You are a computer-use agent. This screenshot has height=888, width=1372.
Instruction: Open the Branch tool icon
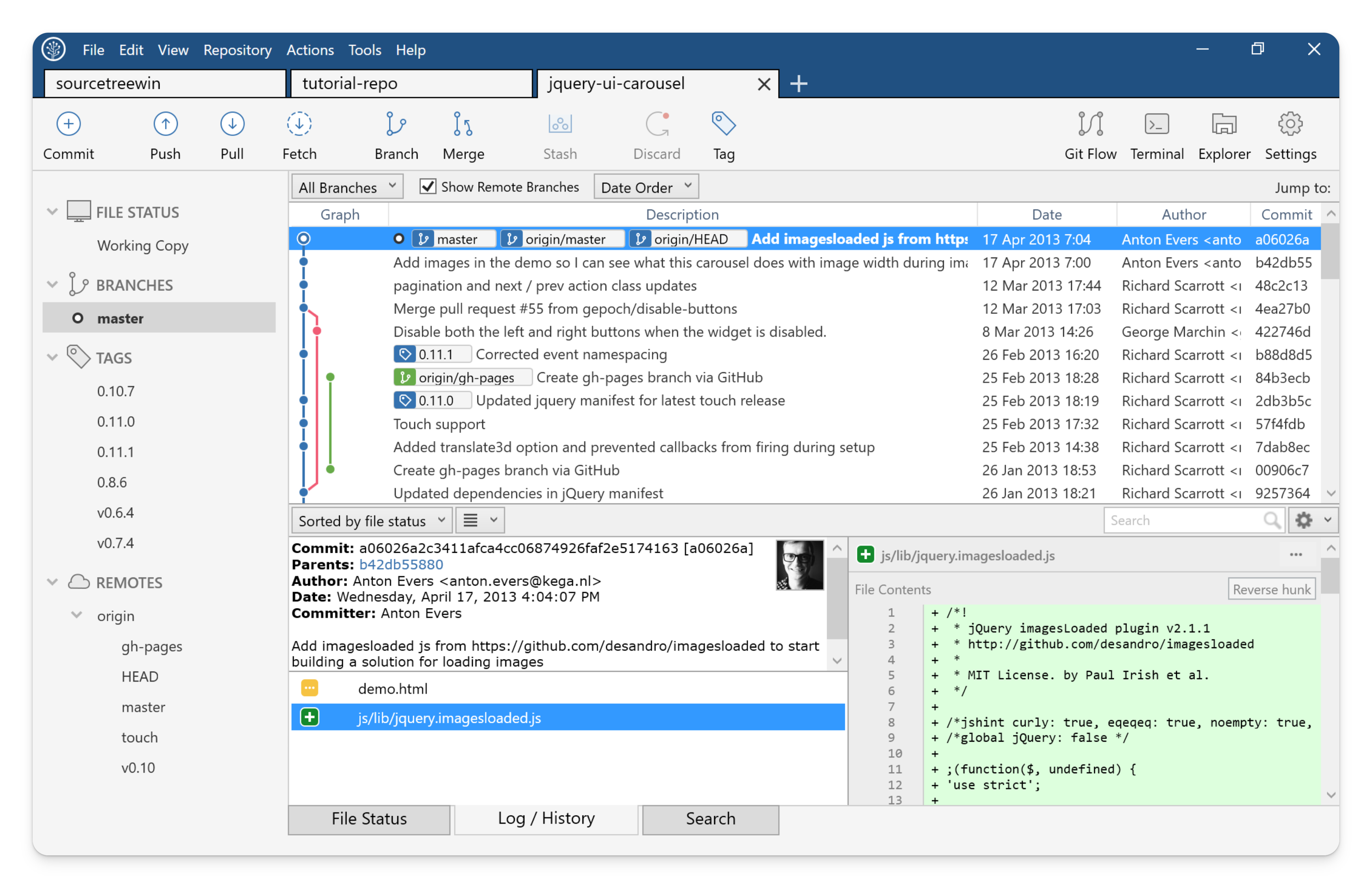396,134
